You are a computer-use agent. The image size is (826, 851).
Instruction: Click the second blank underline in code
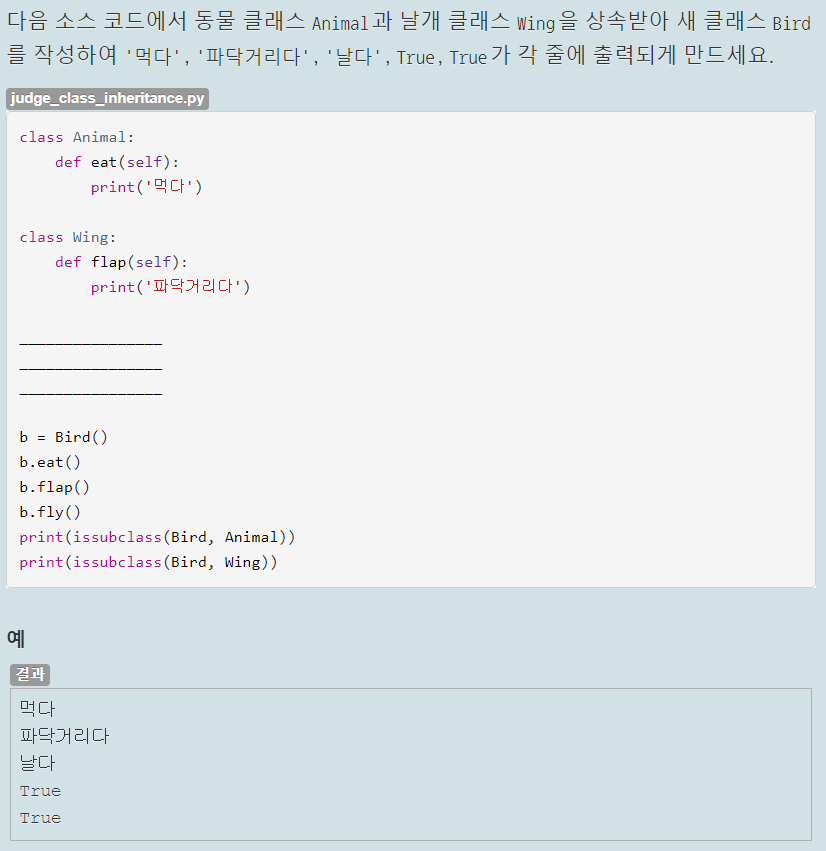pos(91,369)
